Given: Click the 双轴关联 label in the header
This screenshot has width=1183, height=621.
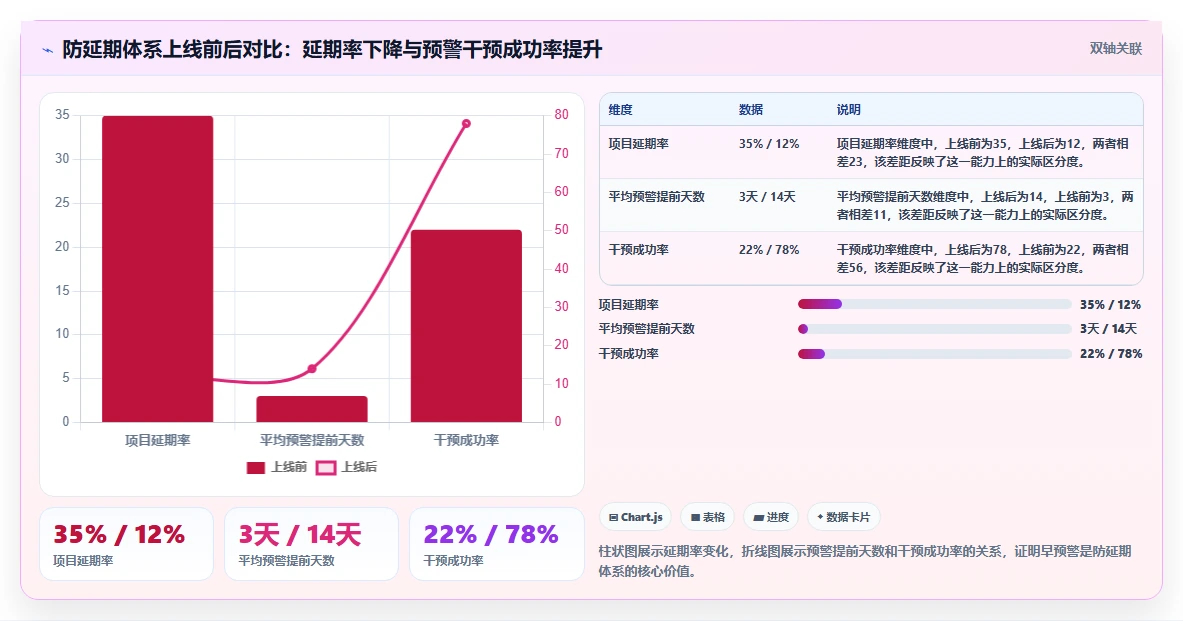Looking at the screenshot, I should click(x=1115, y=49).
